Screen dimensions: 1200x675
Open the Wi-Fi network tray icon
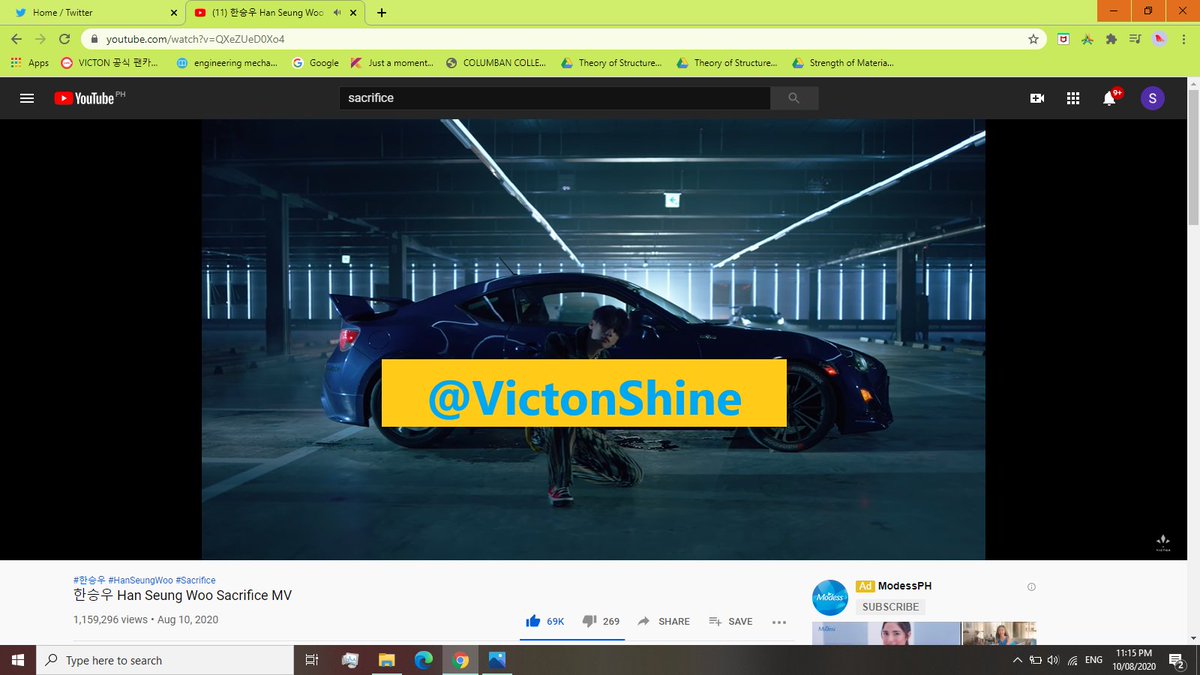pos(1072,660)
